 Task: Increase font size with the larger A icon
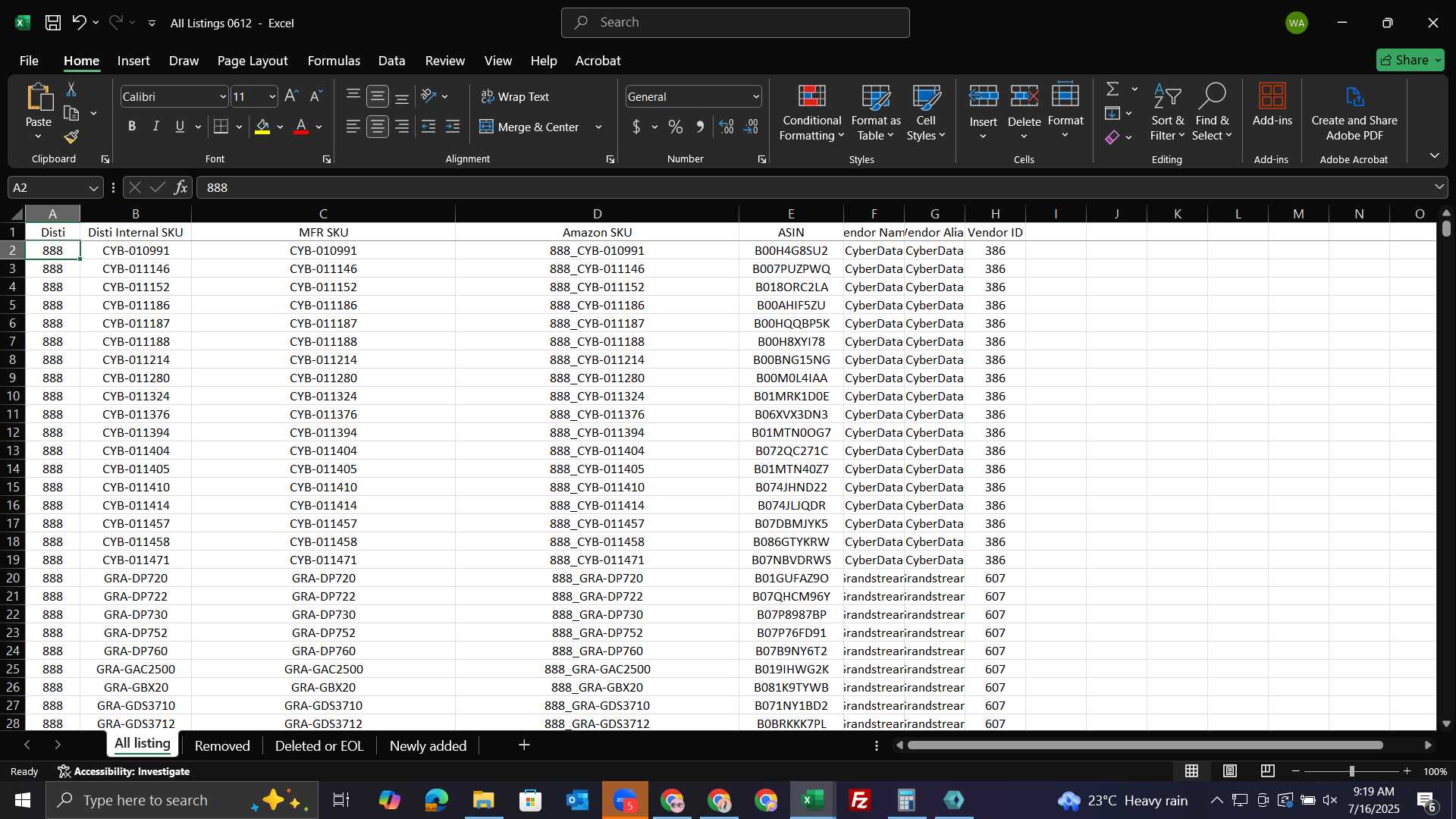(x=291, y=96)
